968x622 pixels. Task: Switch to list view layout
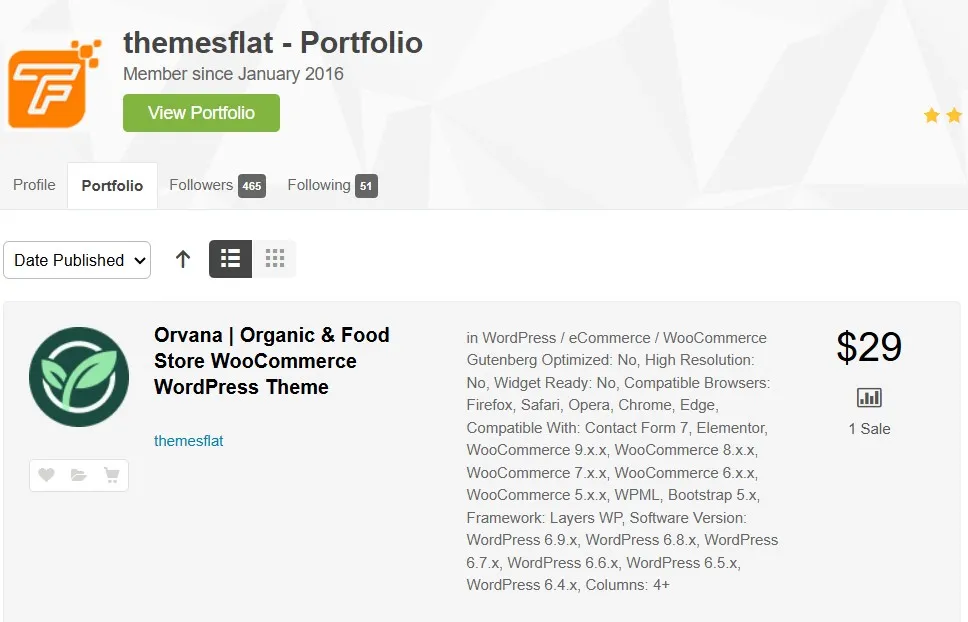pos(230,259)
